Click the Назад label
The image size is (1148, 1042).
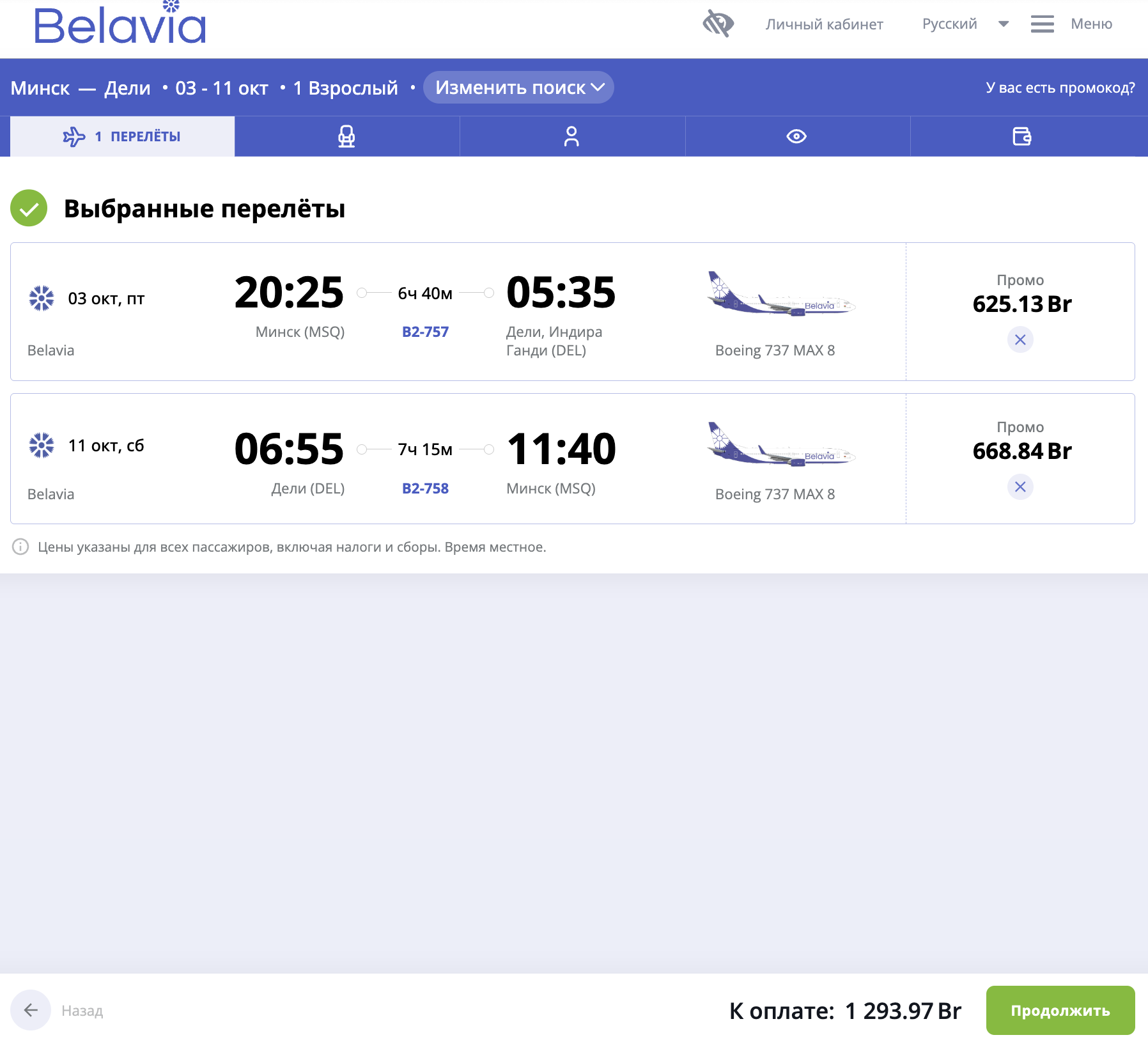(82, 1011)
